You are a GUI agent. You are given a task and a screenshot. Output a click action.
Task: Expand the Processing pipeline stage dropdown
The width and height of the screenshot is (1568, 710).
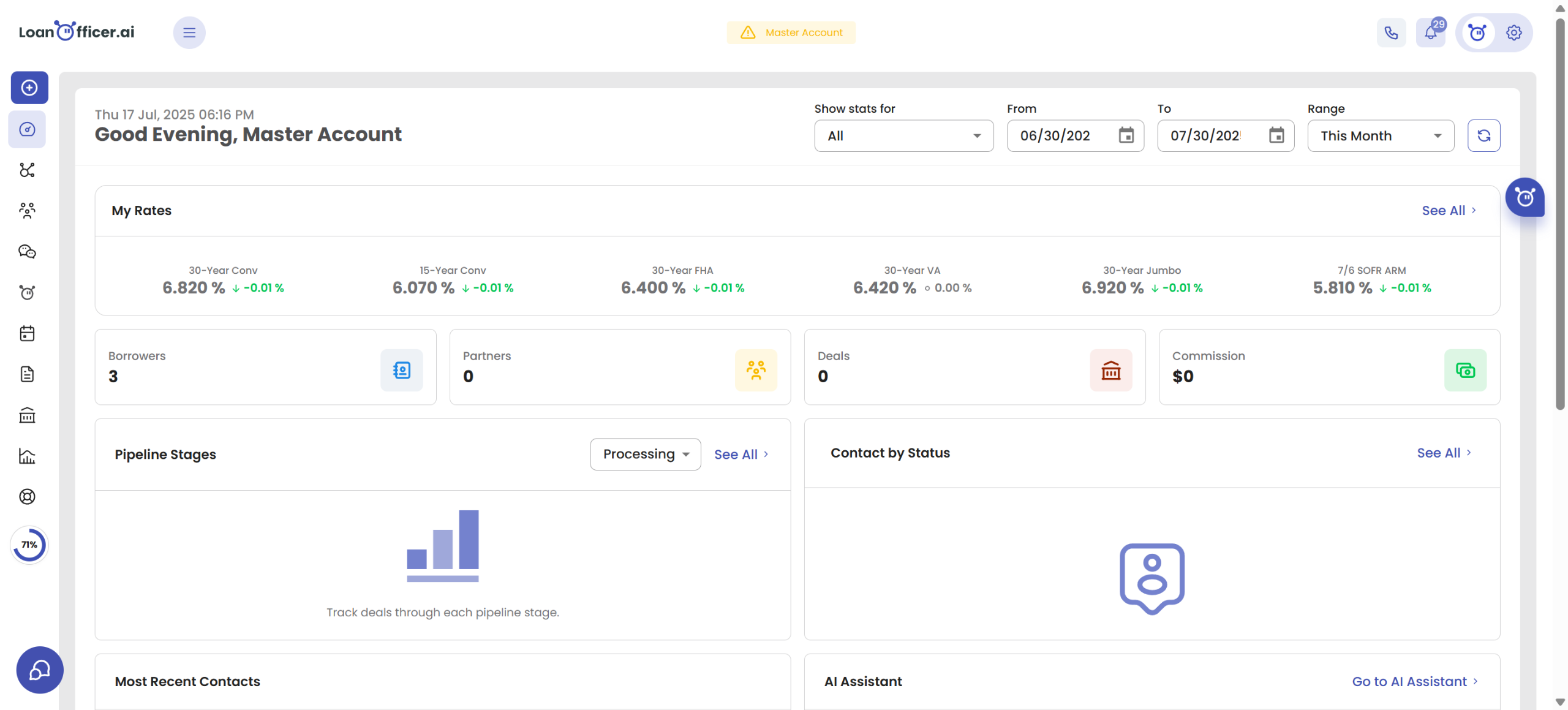pos(645,454)
